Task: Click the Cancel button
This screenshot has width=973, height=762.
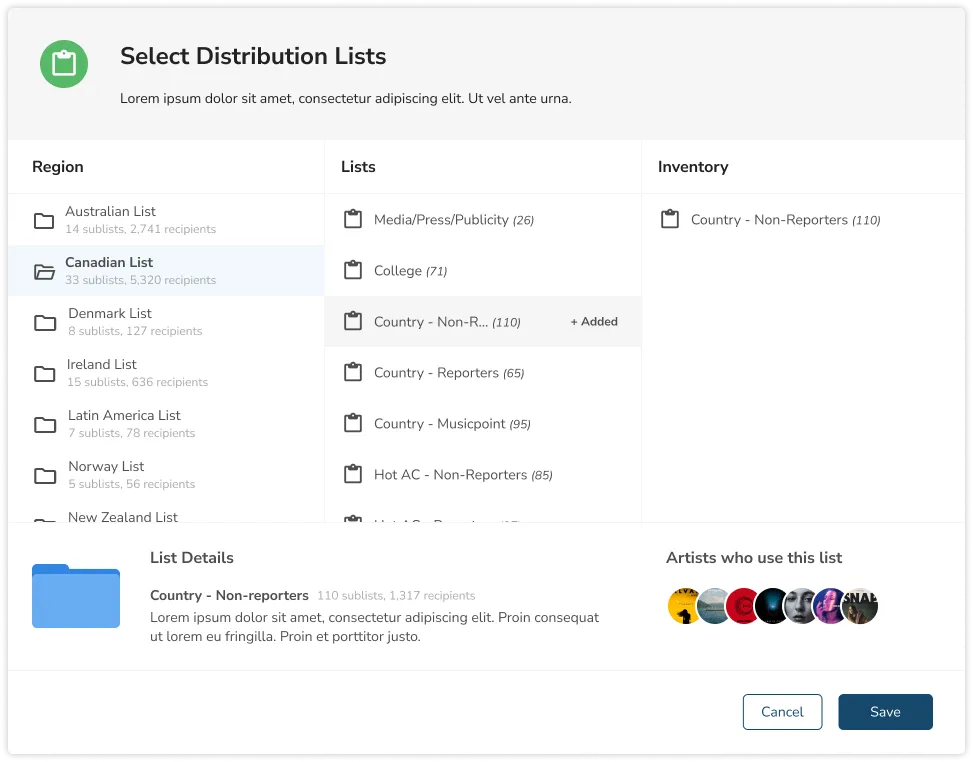Action: (782, 712)
